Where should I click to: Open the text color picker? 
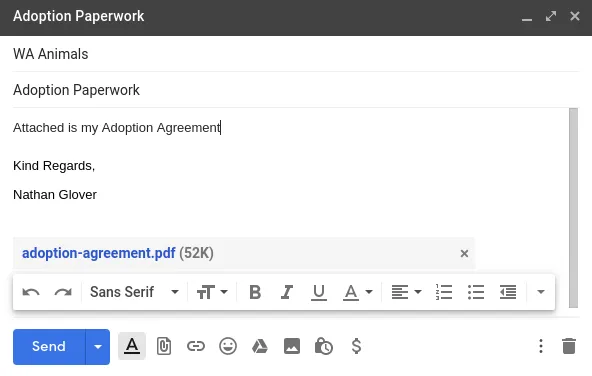tap(358, 292)
